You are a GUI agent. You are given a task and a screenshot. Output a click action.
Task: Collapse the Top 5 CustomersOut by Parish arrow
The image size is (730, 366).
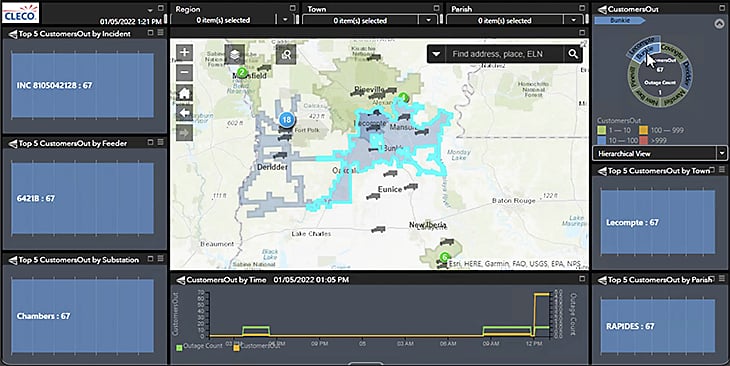(x=602, y=280)
